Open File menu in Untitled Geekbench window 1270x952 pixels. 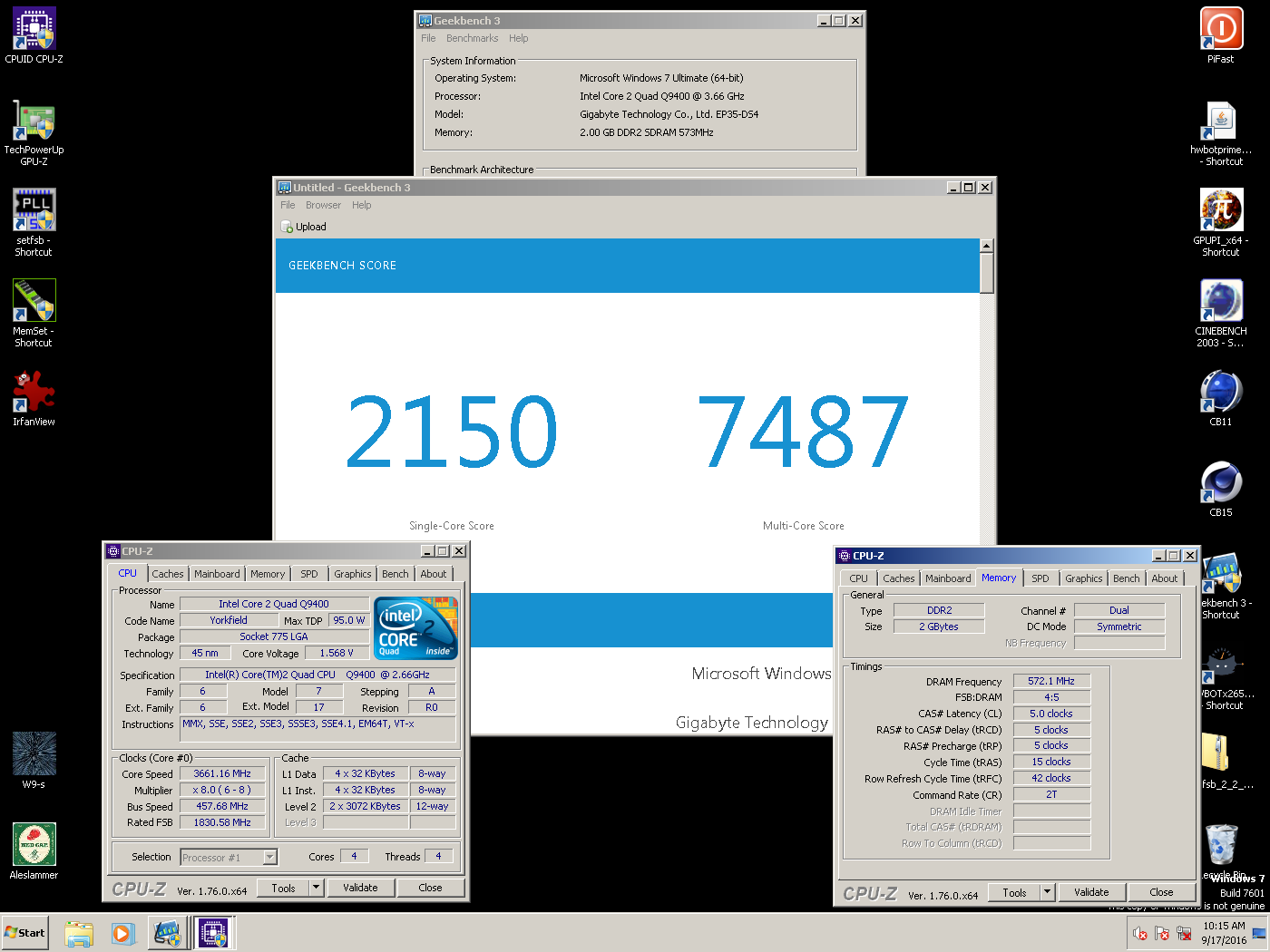(x=288, y=205)
